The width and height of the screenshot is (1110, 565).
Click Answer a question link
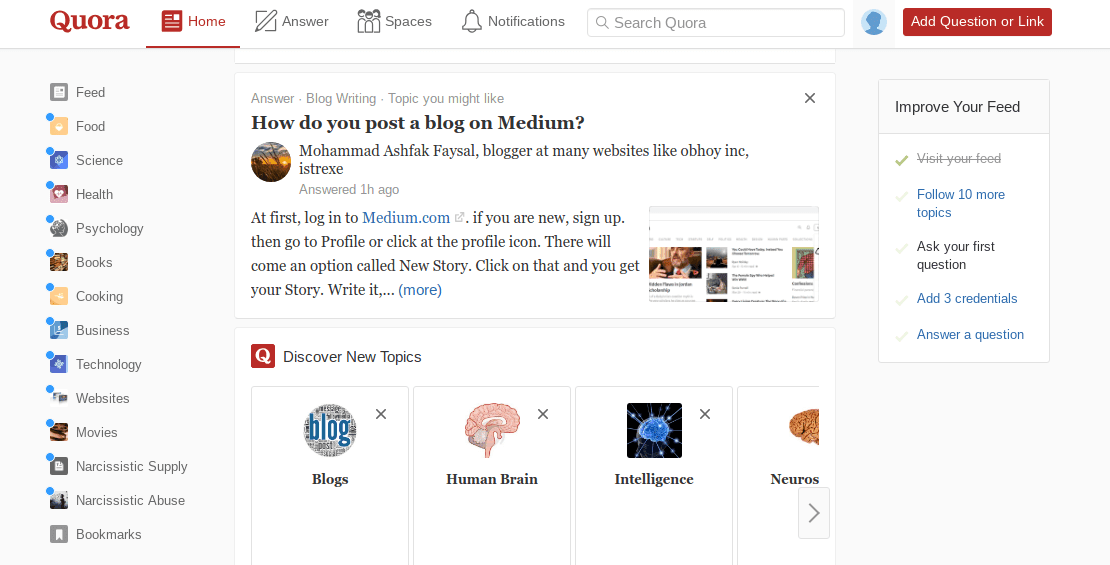[971, 335]
